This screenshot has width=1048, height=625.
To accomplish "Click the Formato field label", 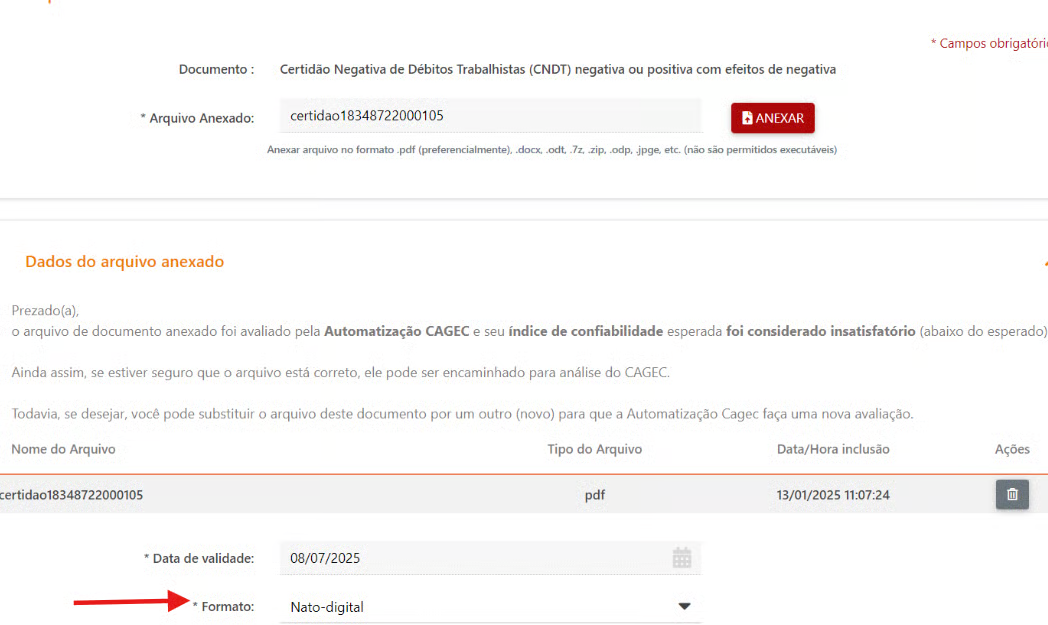I will pyautogui.click(x=227, y=607).
